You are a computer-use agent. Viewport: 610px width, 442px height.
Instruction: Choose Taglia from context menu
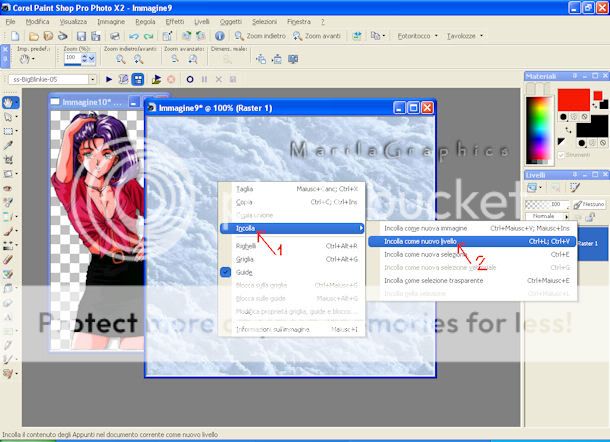pos(292,189)
